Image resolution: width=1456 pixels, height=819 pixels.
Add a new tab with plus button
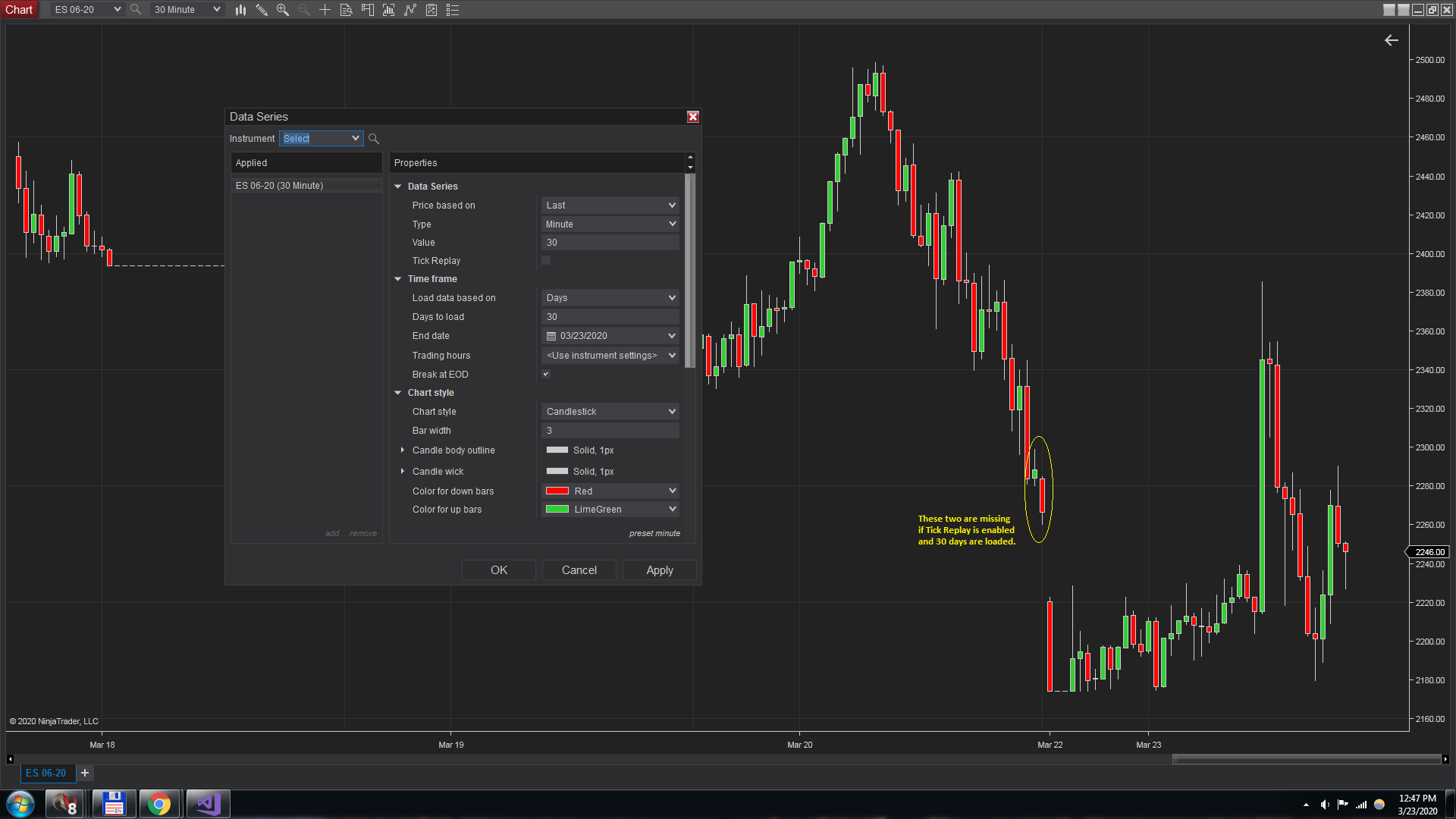(x=85, y=773)
